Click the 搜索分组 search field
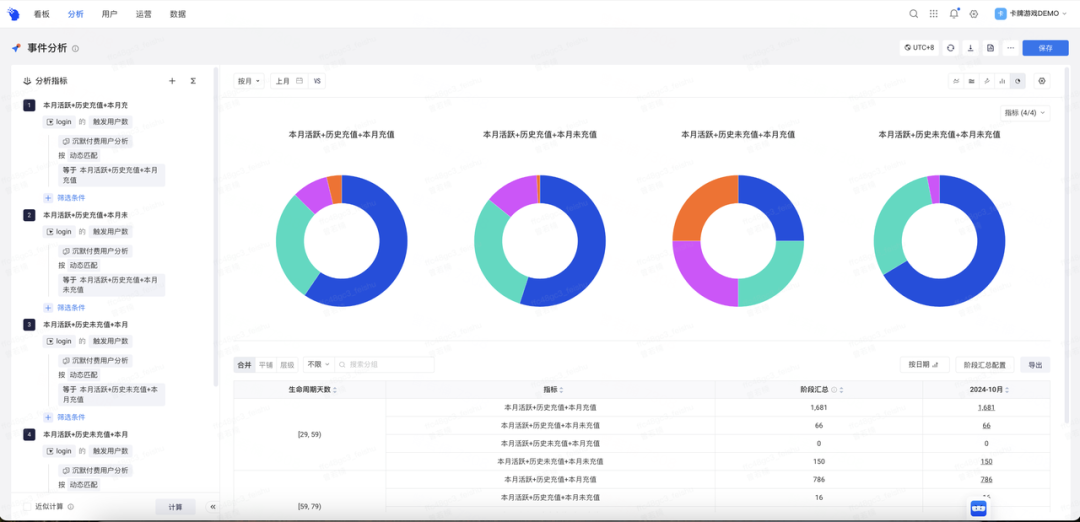This screenshot has height=522, width=1080. 386,364
